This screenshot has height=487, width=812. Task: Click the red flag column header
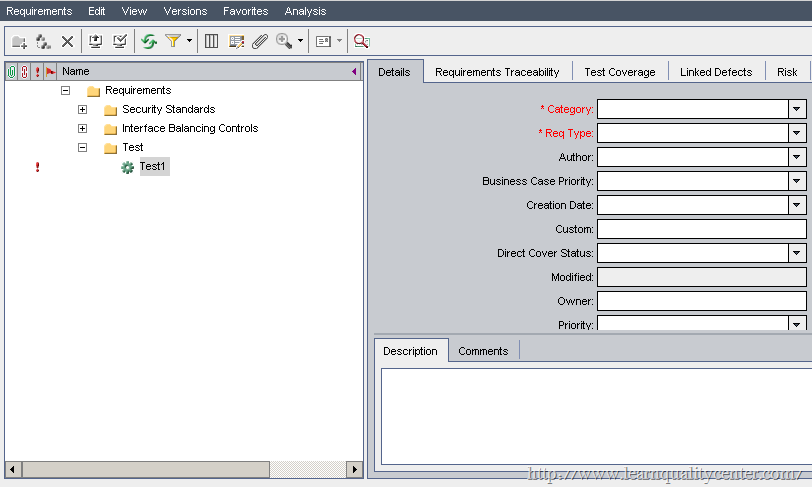50,71
